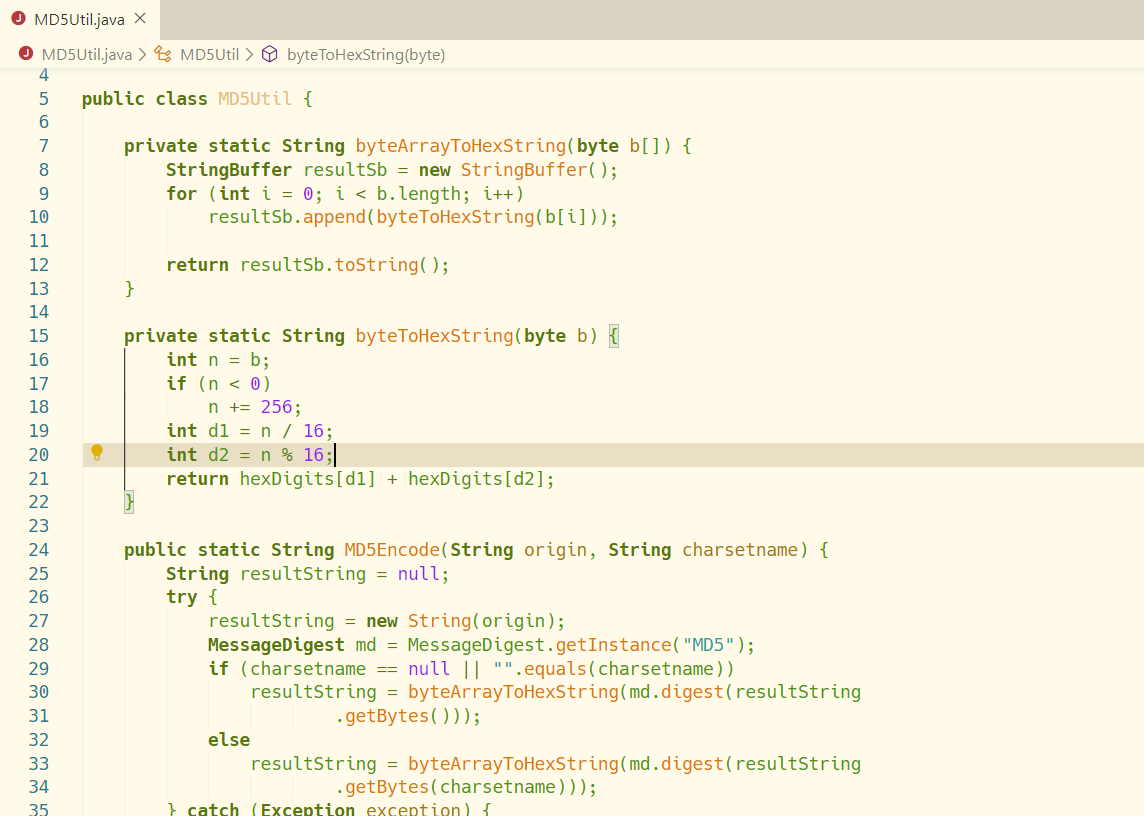Expand breadcrumb chevron after MD5Util class
Screen dimensions: 1144x816
click(250, 55)
